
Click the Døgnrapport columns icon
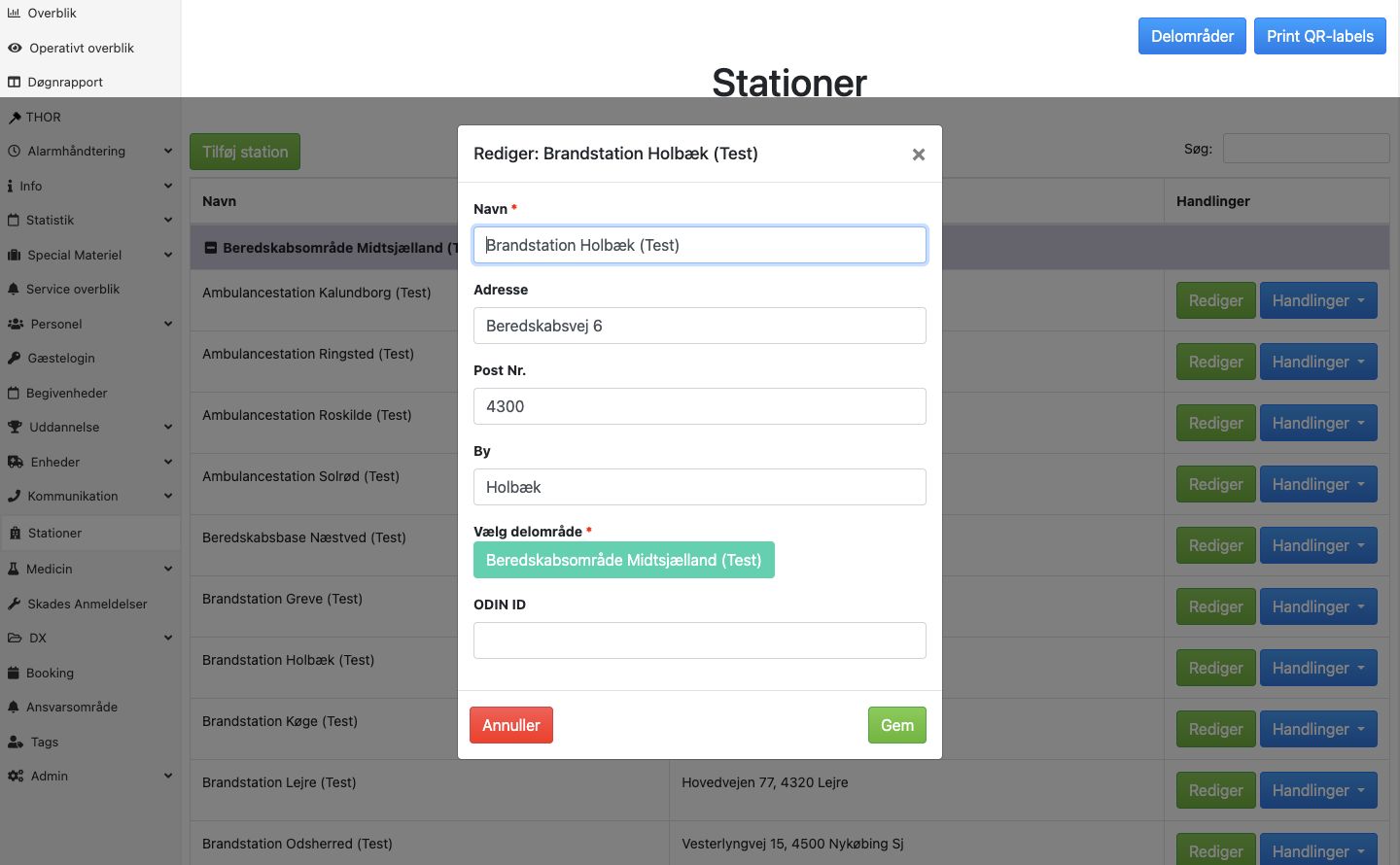(14, 83)
